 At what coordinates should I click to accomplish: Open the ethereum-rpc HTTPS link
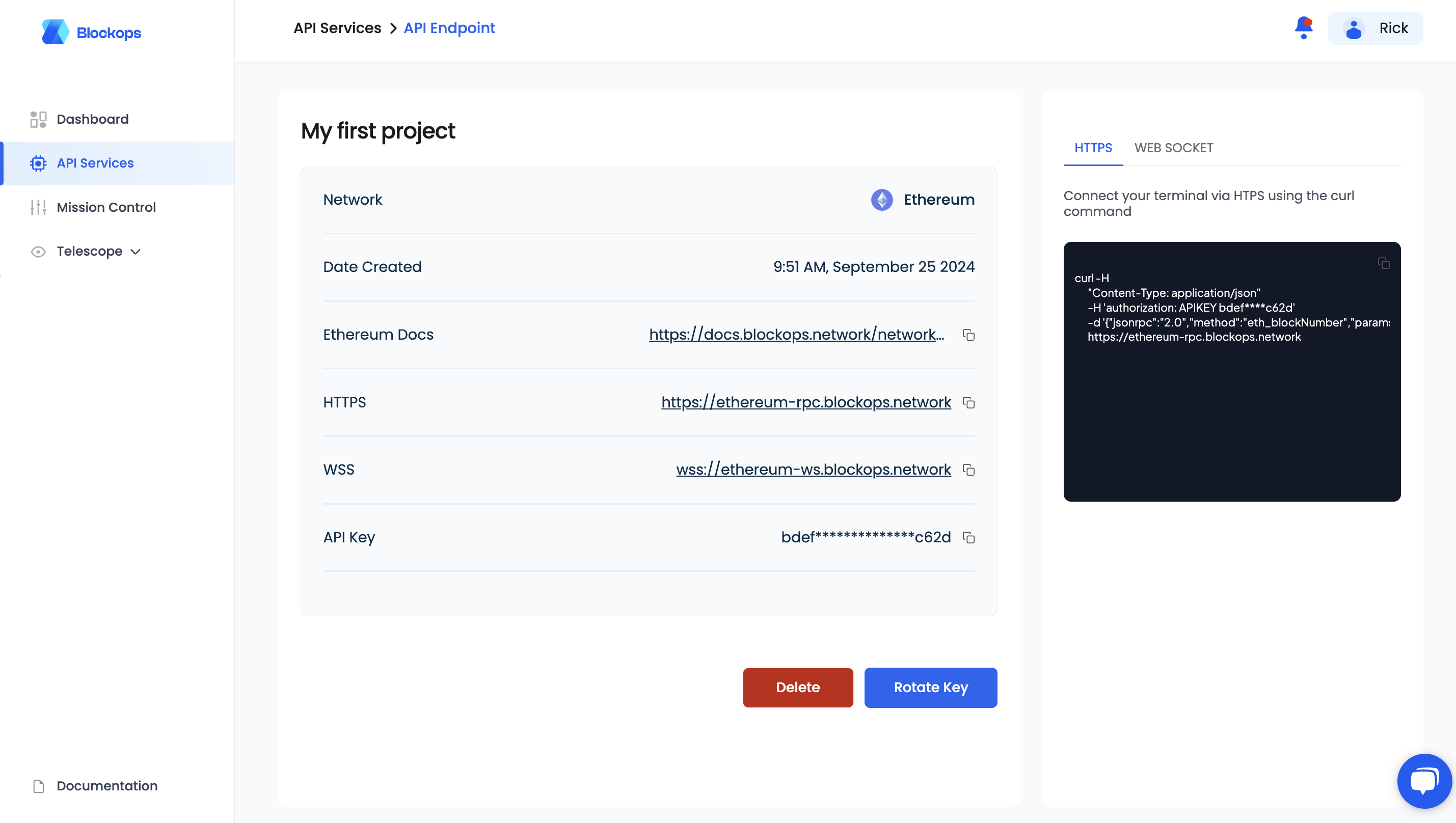pyautogui.click(x=806, y=402)
